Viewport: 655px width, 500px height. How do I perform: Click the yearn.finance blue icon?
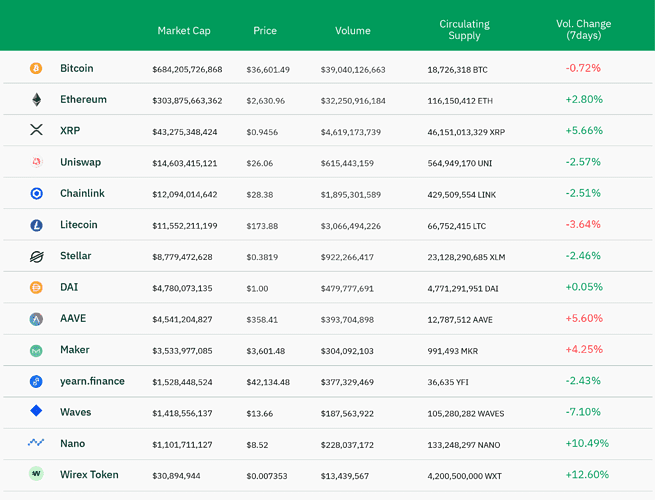pyautogui.click(x=36, y=381)
